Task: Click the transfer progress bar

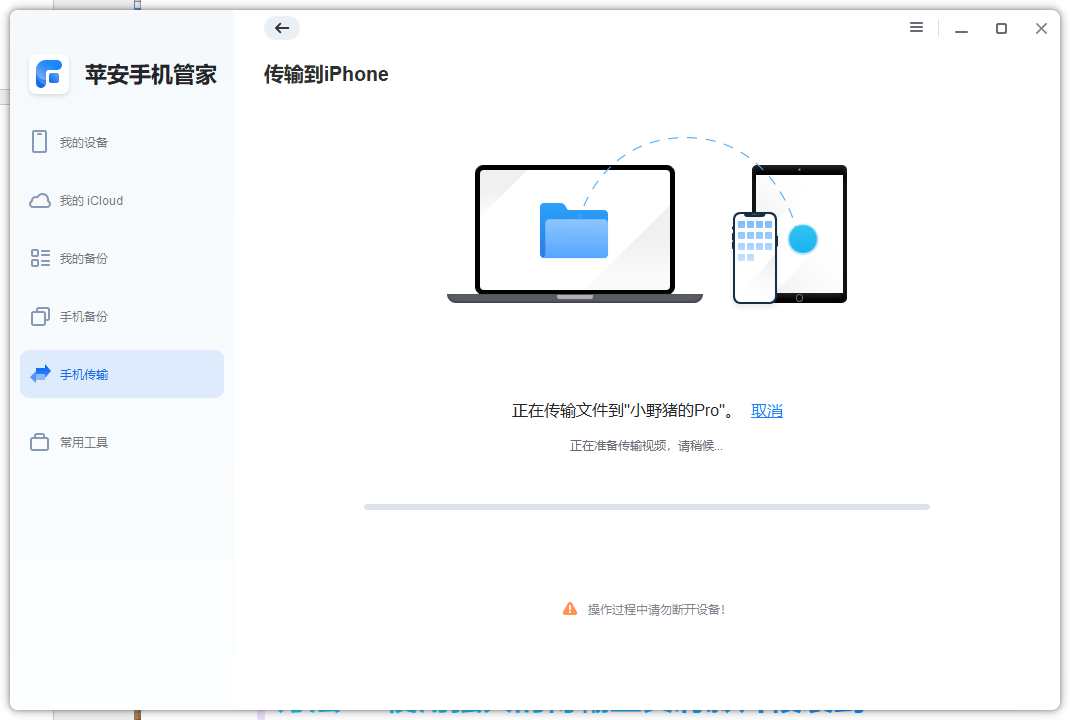Action: pyautogui.click(x=647, y=506)
